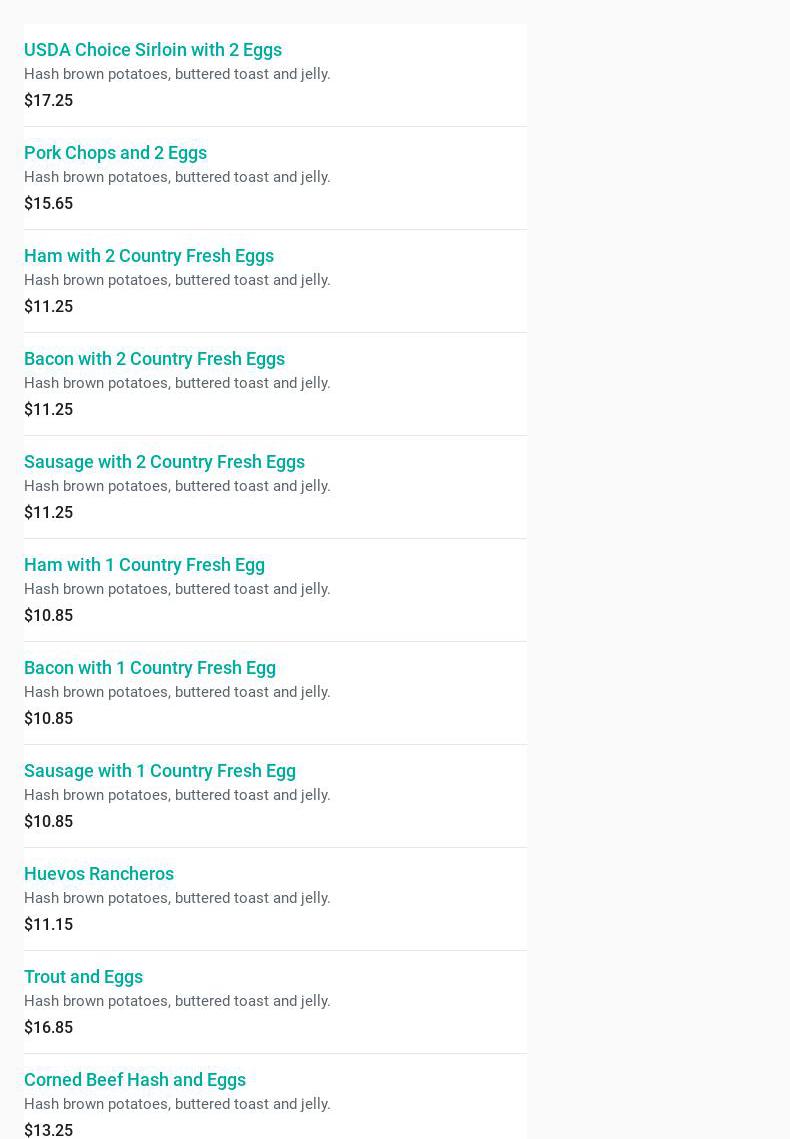790x1139 pixels.
Task: Open Corned Beef Hash and Eggs
Action: (135, 1079)
